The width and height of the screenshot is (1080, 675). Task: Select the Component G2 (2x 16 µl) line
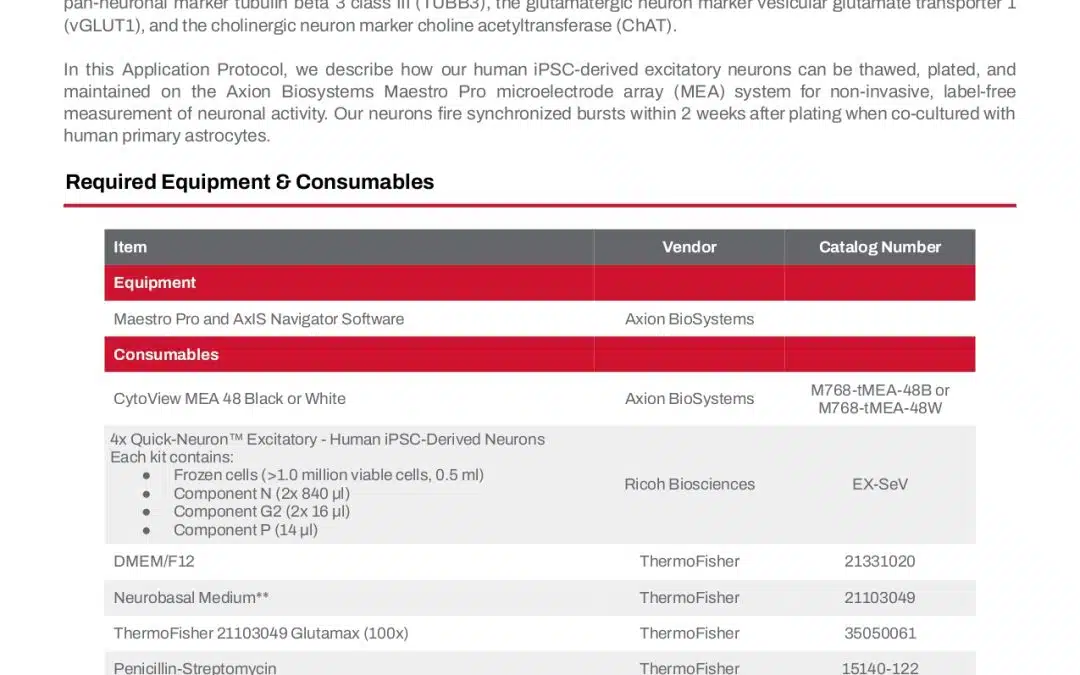(x=261, y=511)
